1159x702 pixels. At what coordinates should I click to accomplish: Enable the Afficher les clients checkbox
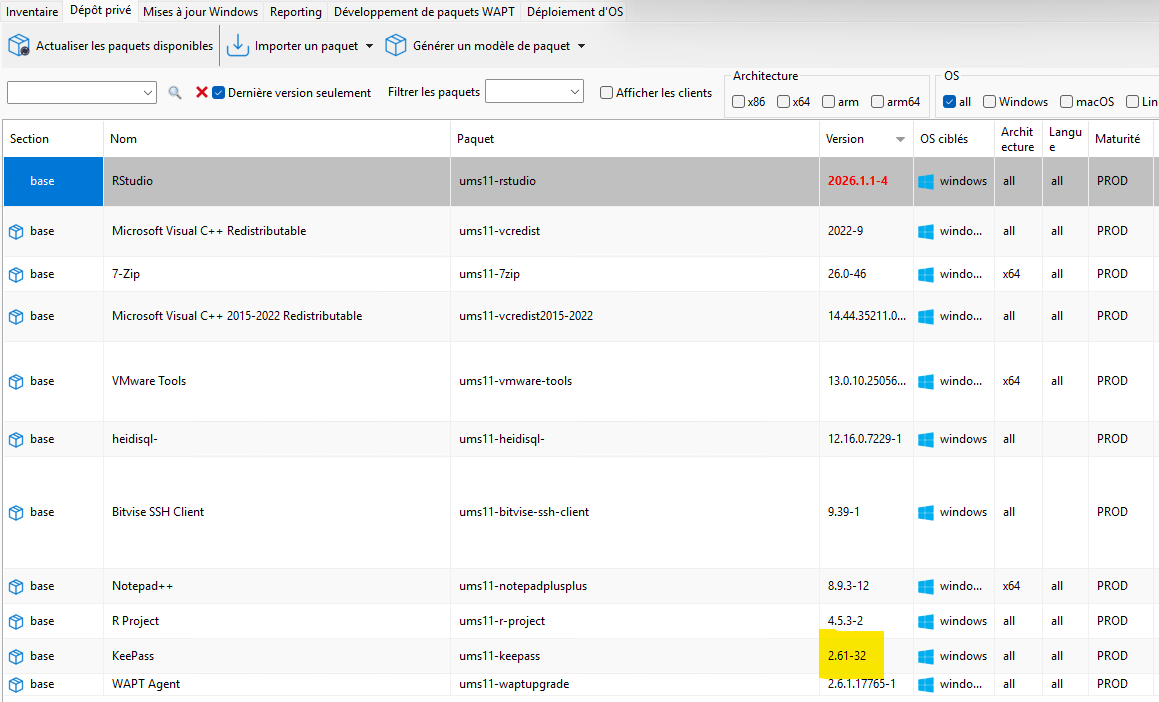607,93
